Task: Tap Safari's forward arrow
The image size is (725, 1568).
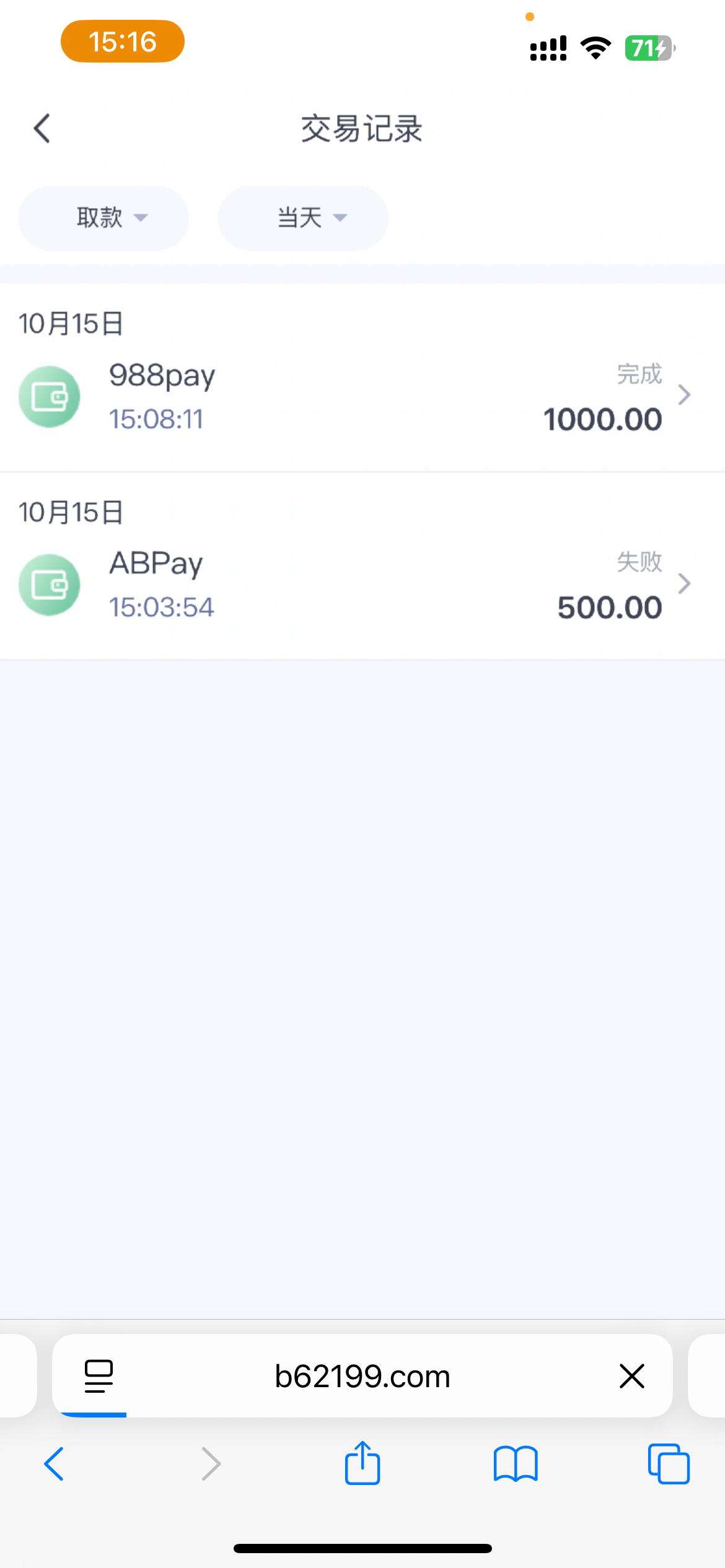Action: coord(211,1464)
